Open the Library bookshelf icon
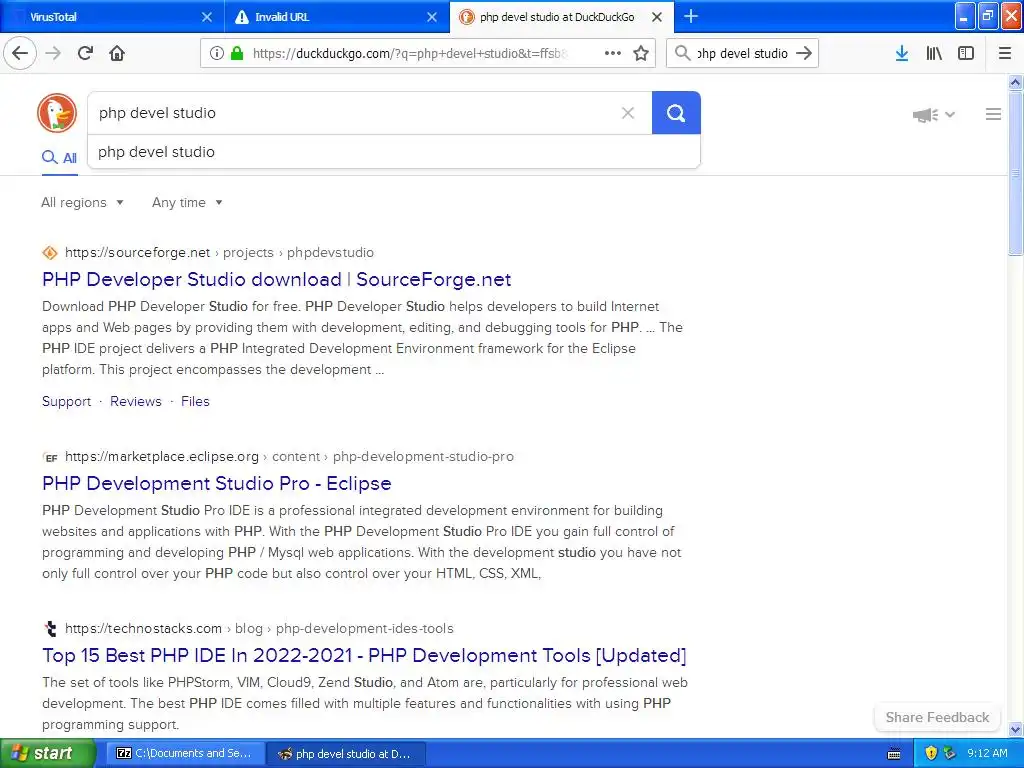This screenshot has height=768, width=1024. point(934,54)
